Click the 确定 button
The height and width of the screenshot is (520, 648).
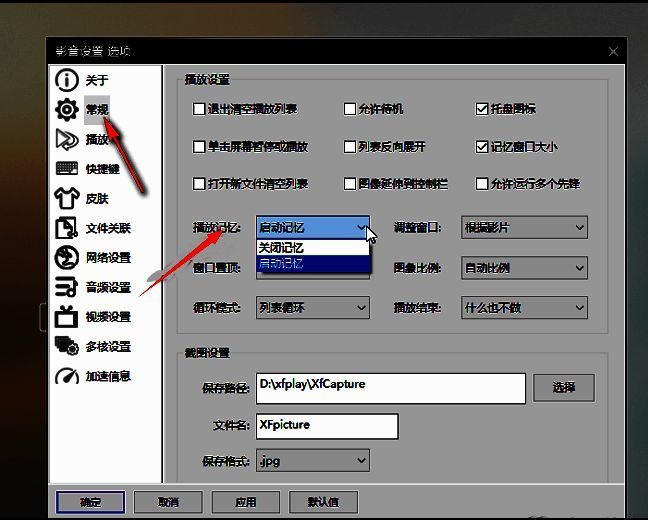(x=91, y=502)
